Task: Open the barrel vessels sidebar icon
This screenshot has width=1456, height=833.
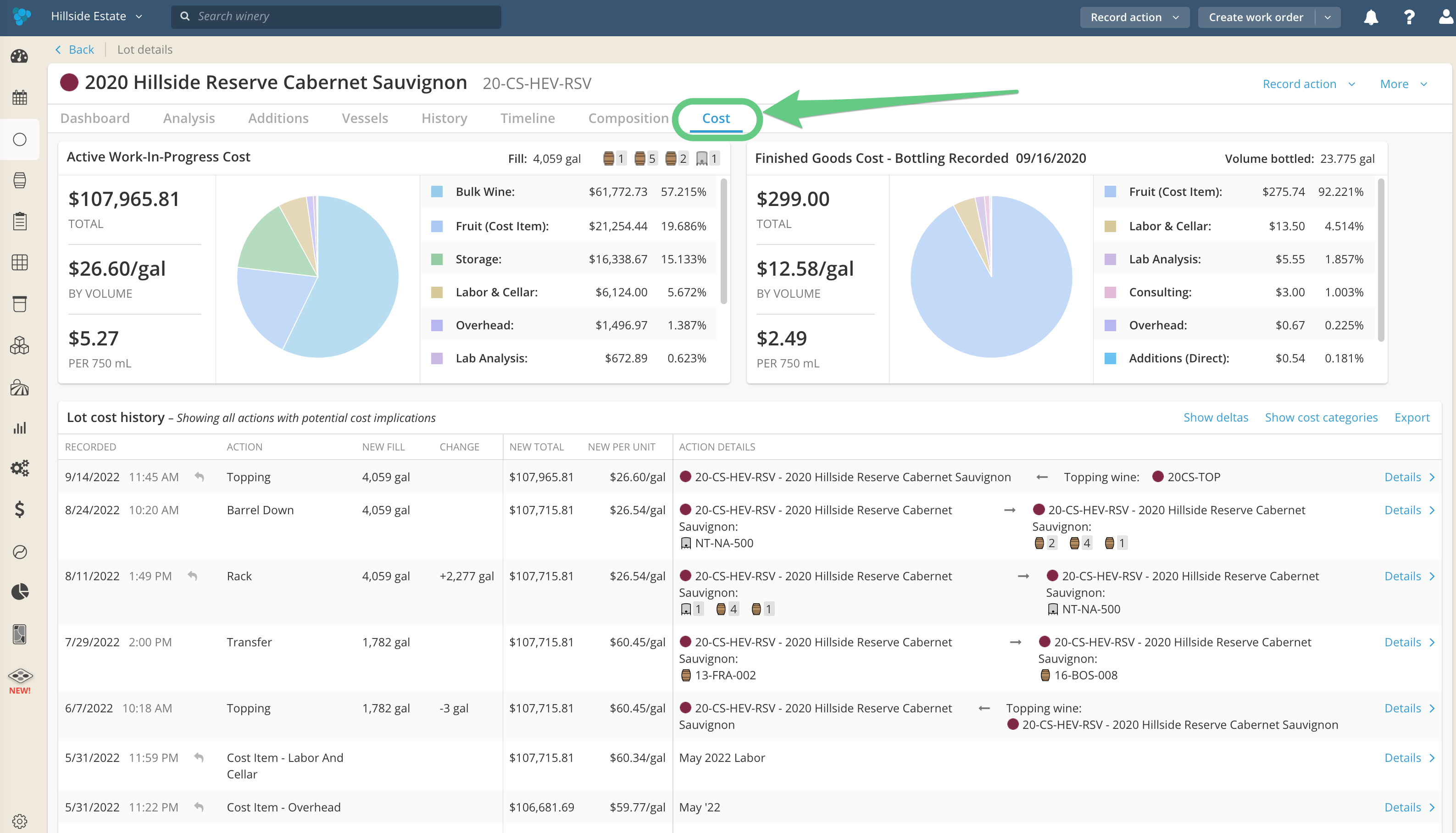Action: (19, 180)
